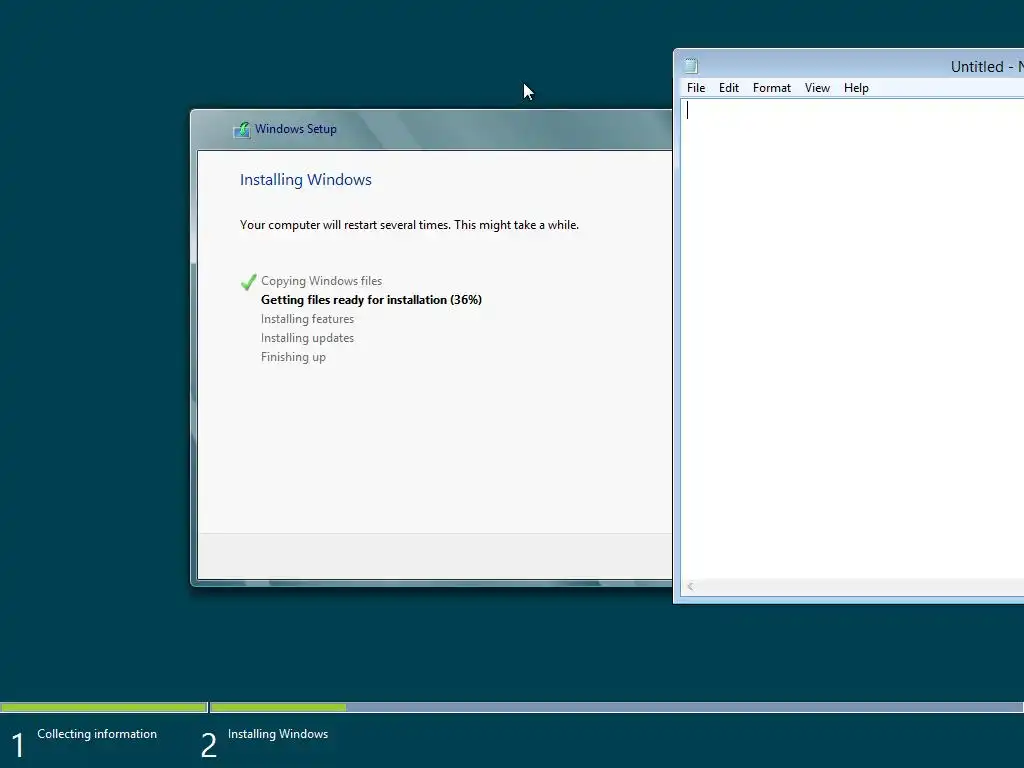1024x768 pixels.
Task: Click the 'Installing updates' step text
Action: pos(307,338)
